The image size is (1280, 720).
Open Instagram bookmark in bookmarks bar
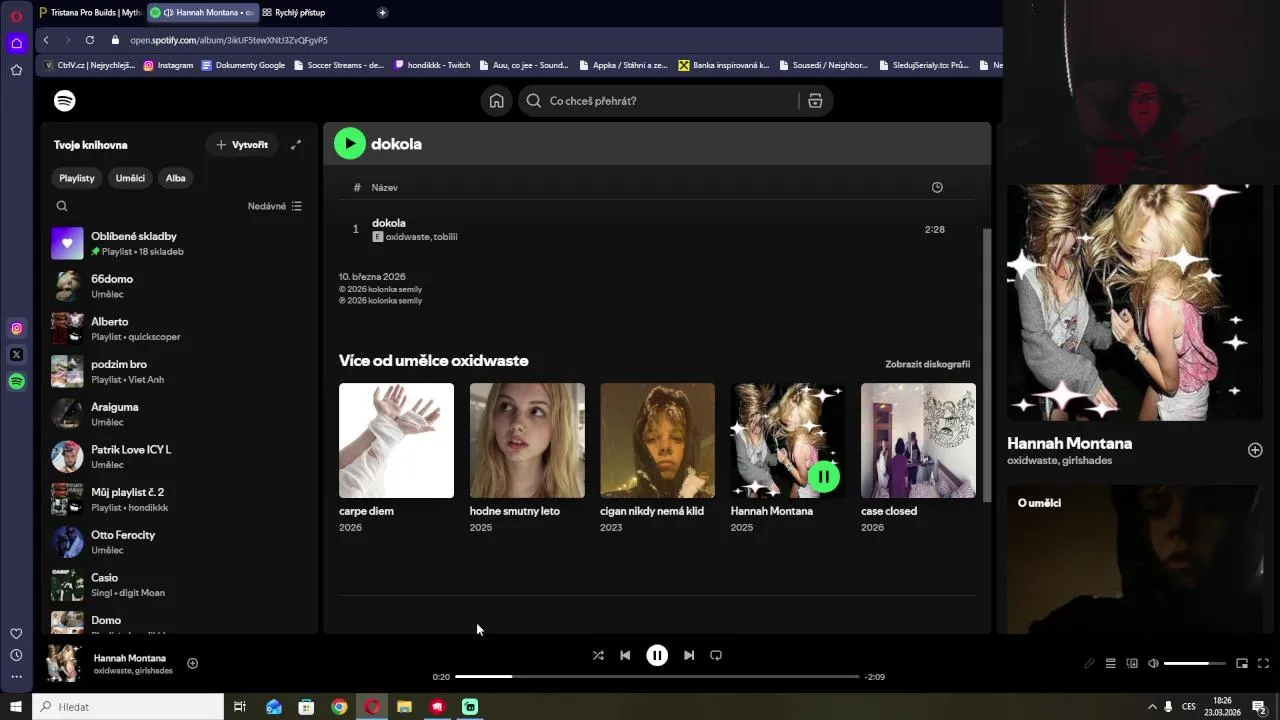coord(168,65)
